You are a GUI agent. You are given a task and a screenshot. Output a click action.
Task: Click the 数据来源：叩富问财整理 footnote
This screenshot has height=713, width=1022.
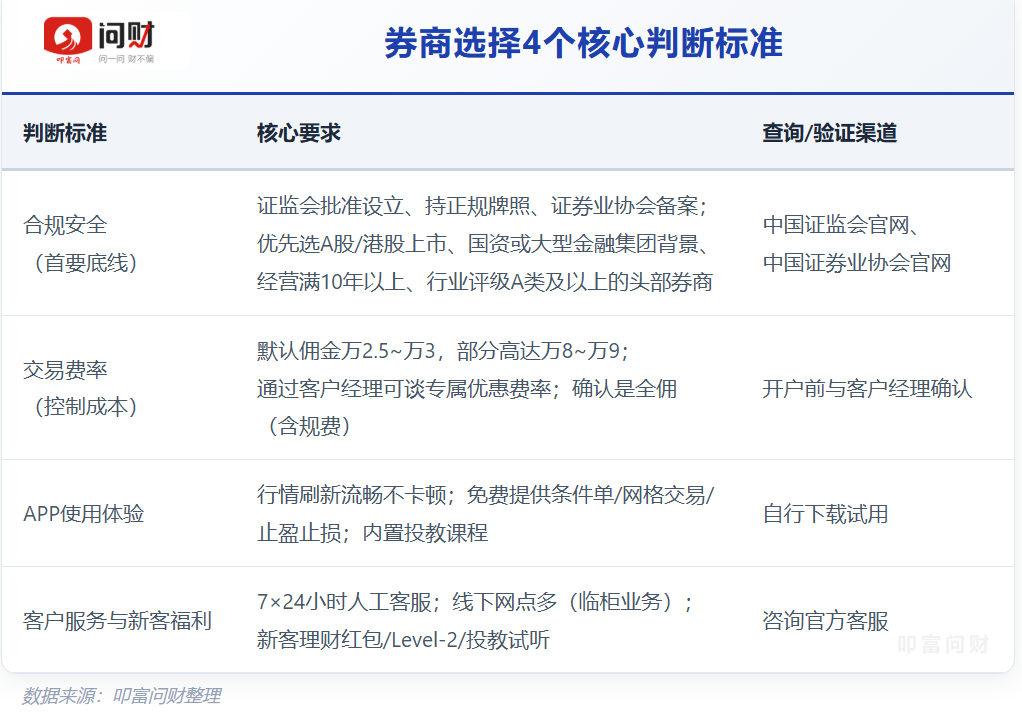tap(122, 695)
